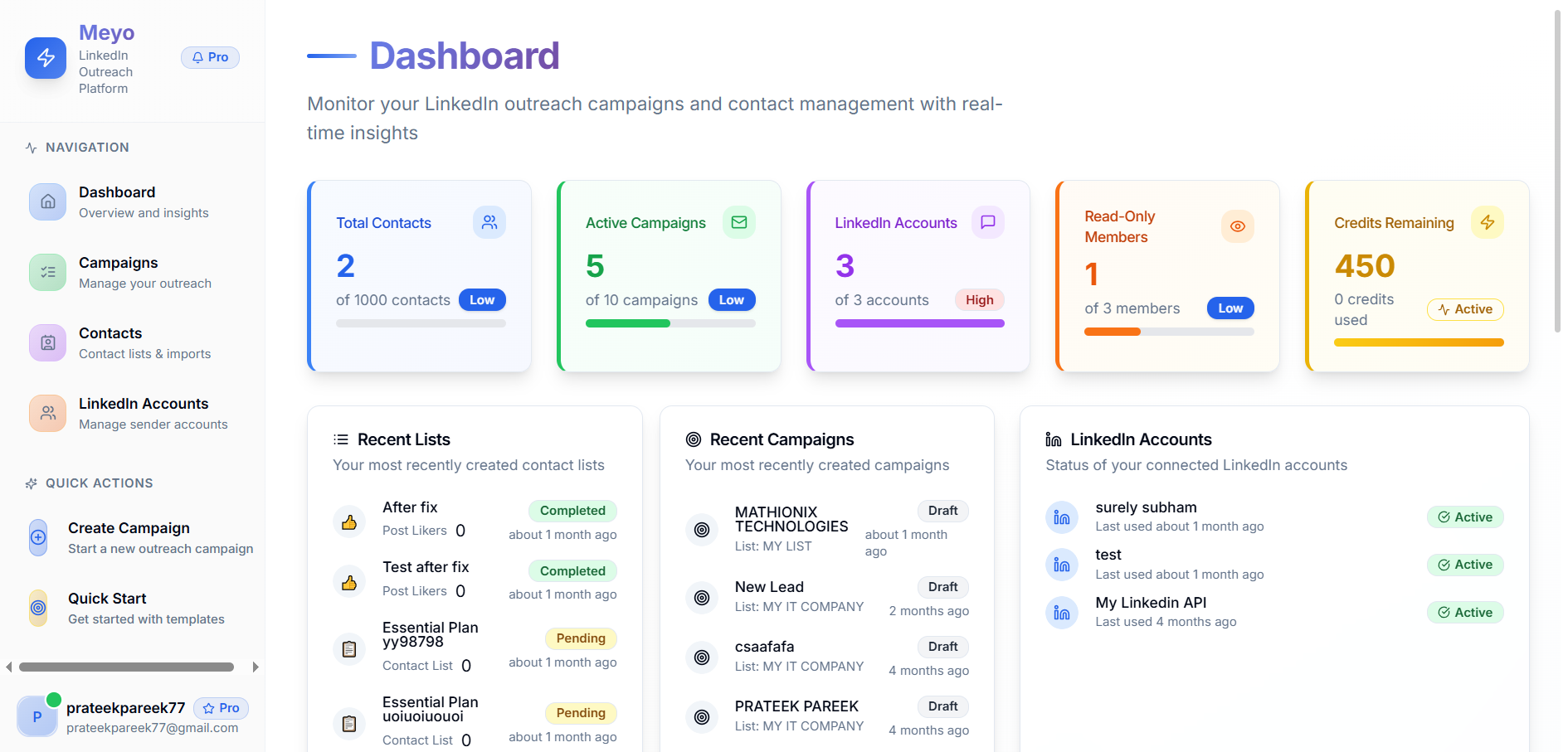Click LinkedIn icon next to surely subham
The height and width of the screenshot is (752, 1568).
point(1062,517)
